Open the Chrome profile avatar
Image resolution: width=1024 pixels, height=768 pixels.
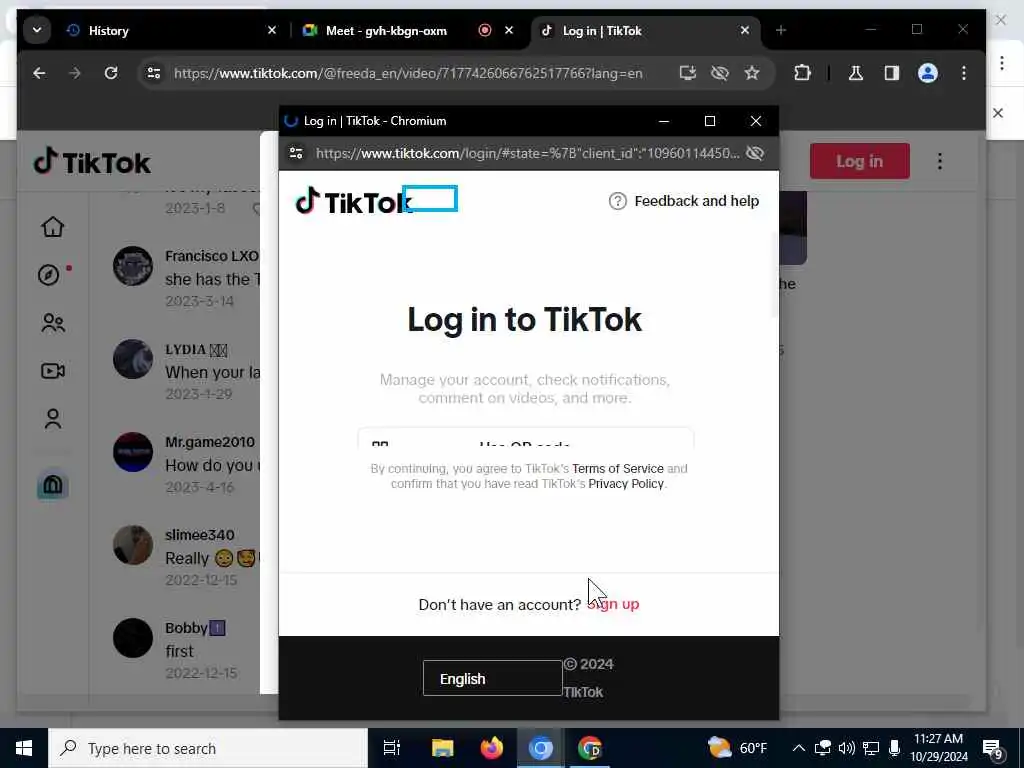927,73
